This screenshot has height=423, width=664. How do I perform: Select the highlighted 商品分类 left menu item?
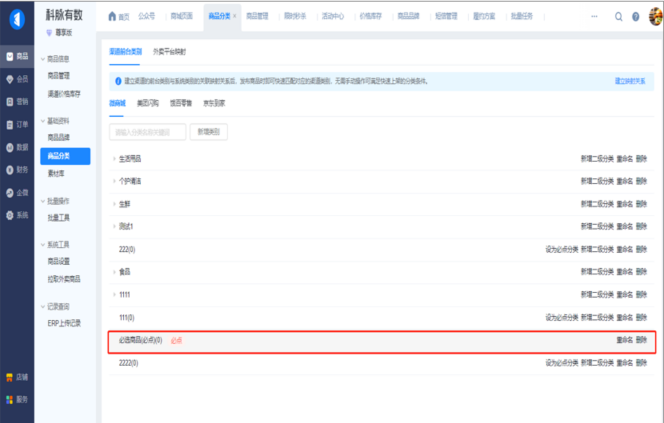click(x=65, y=156)
